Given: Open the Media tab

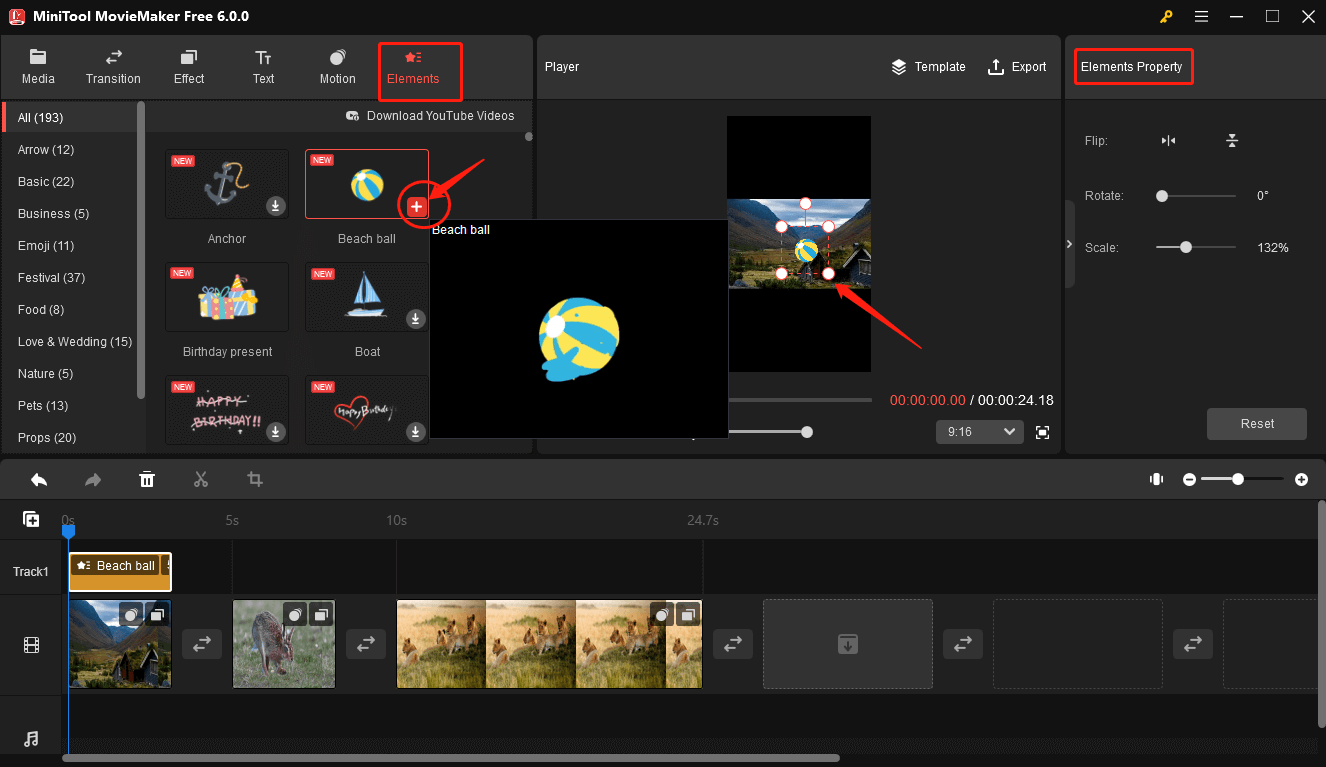Looking at the screenshot, I should click(x=38, y=67).
